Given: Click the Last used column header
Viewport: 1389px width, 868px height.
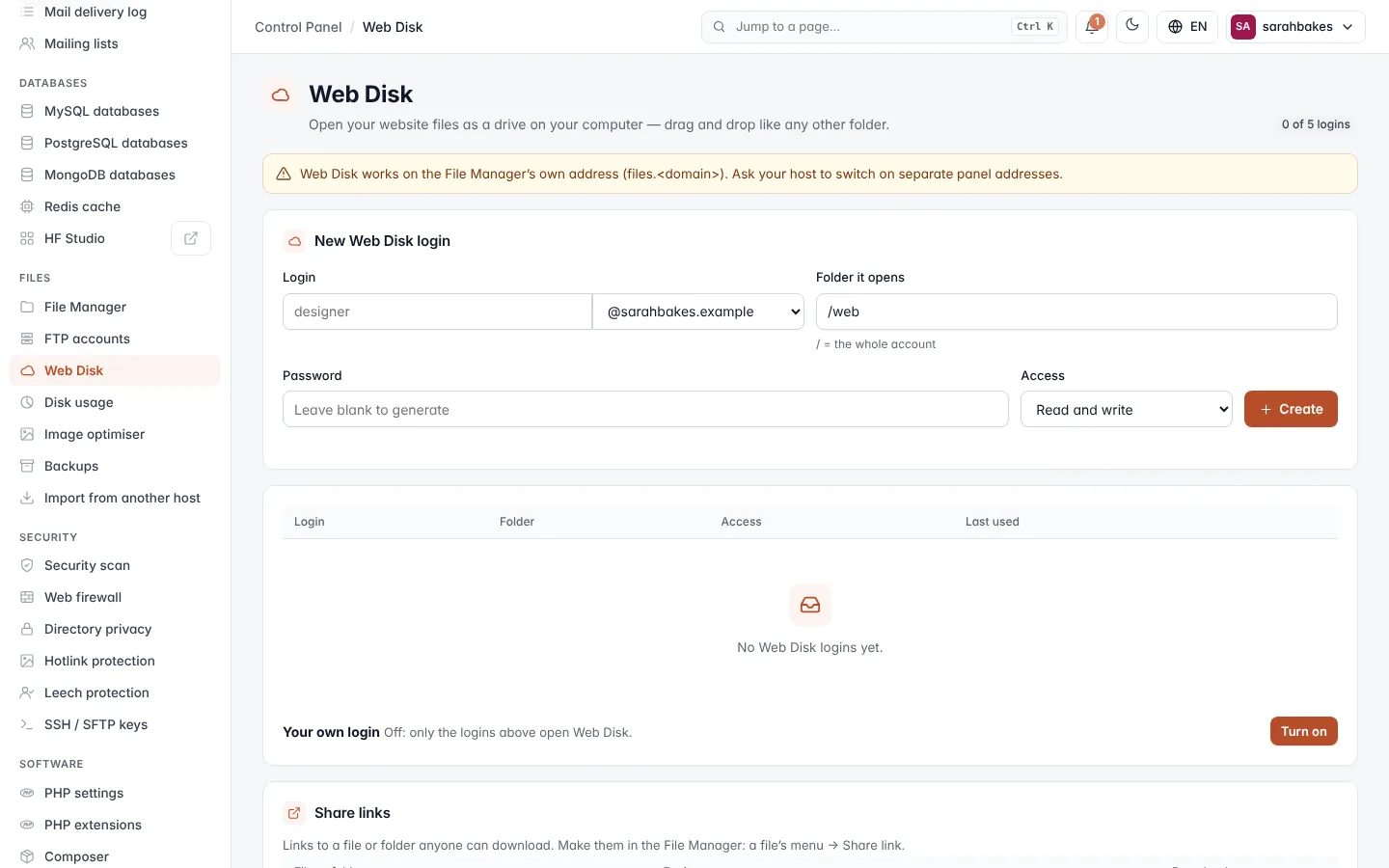Looking at the screenshot, I should point(992,522).
